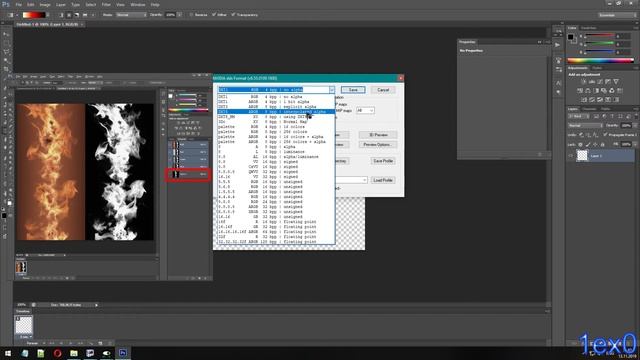Add a Threshold adjustment
Screen dimensions: 640x360
click(x=600, y=100)
